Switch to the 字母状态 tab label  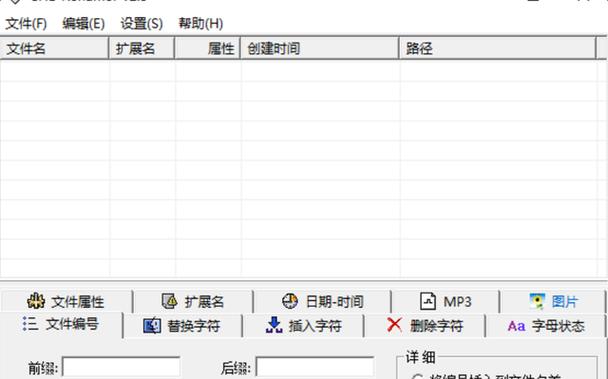(x=558, y=326)
